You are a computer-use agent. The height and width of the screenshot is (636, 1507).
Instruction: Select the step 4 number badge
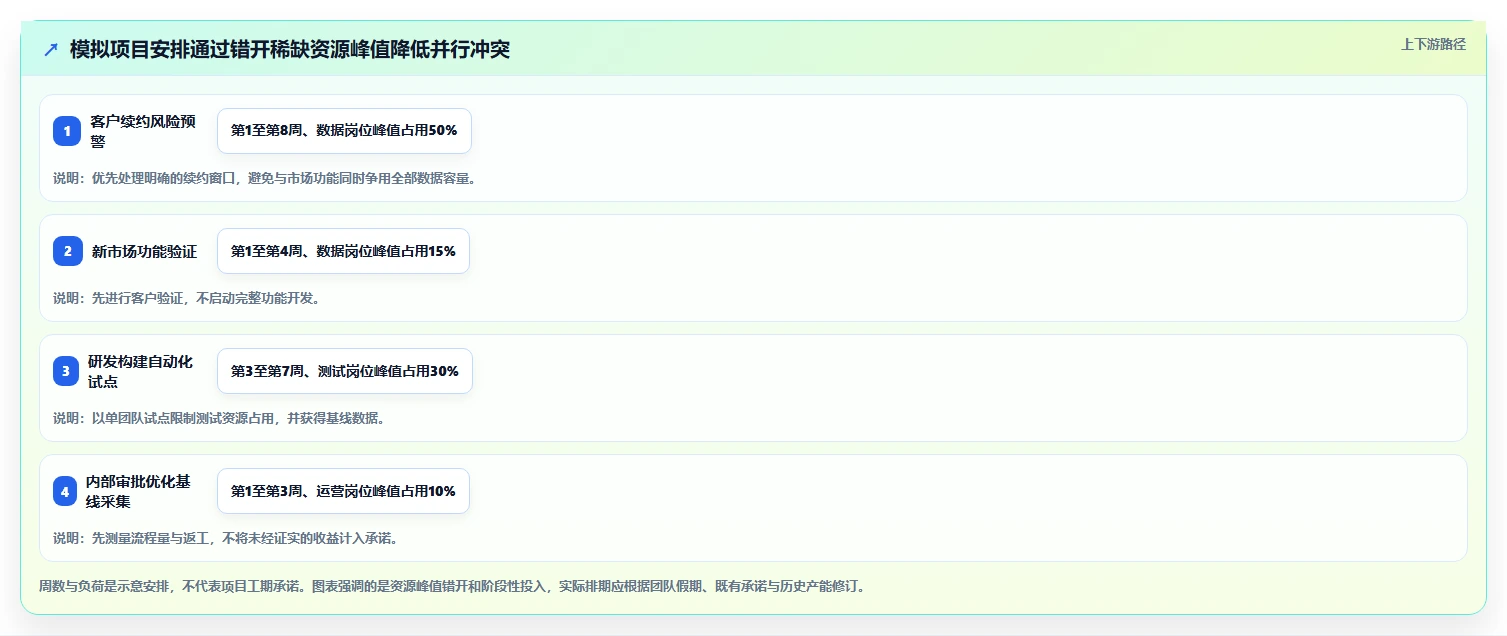pyautogui.click(x=66, y=491)
